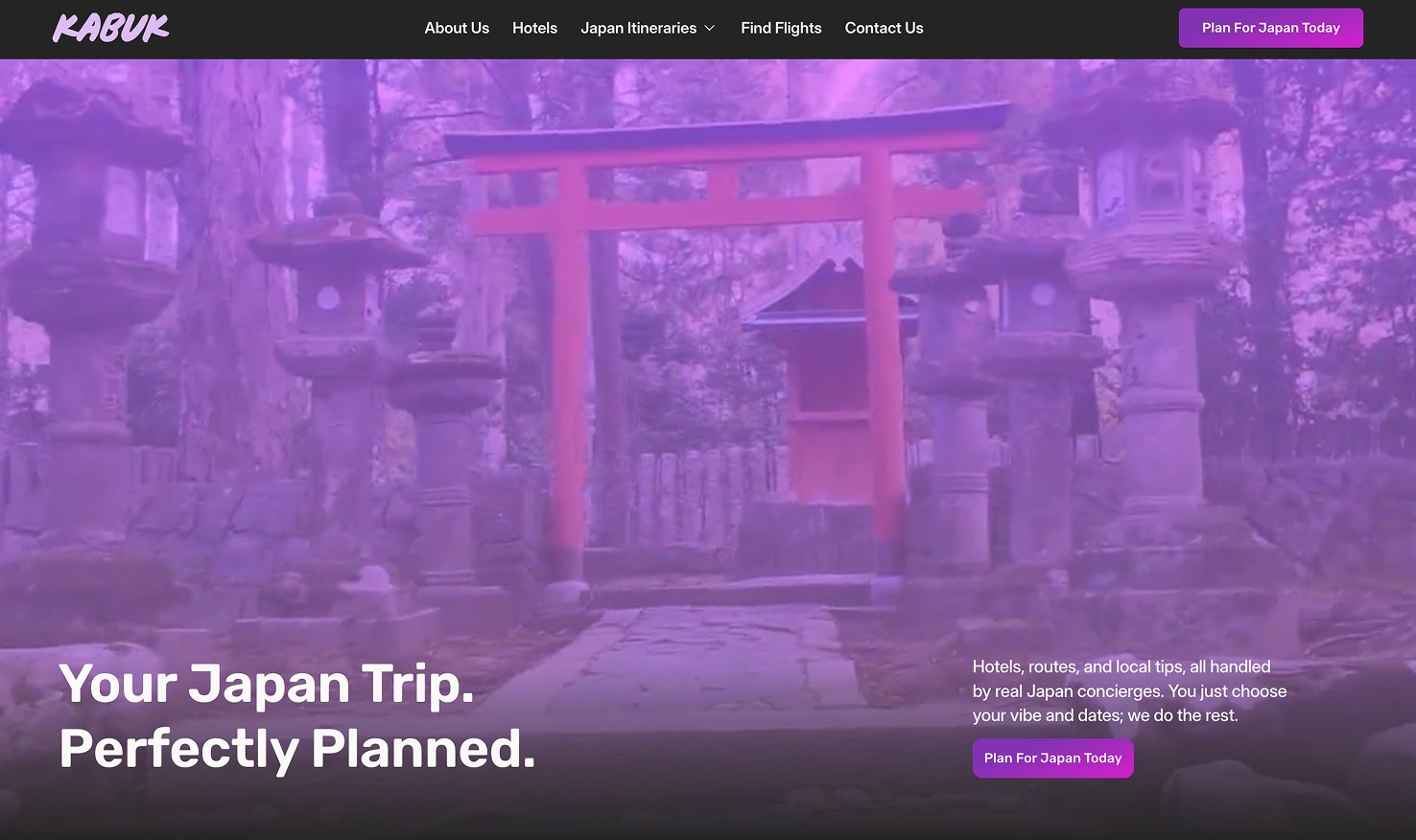
Task: Expand the Japan Itineraries chevron arrow
Action: pyautogui.click(x=710, y=28)
